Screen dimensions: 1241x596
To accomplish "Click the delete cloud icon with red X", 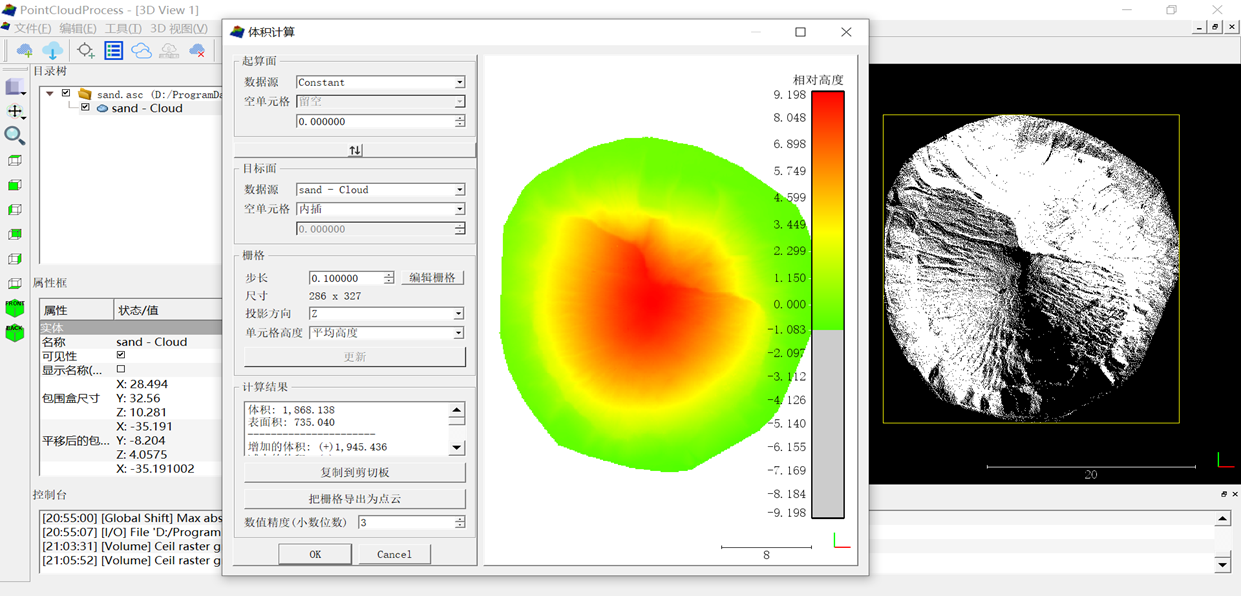I will point(197,51).
